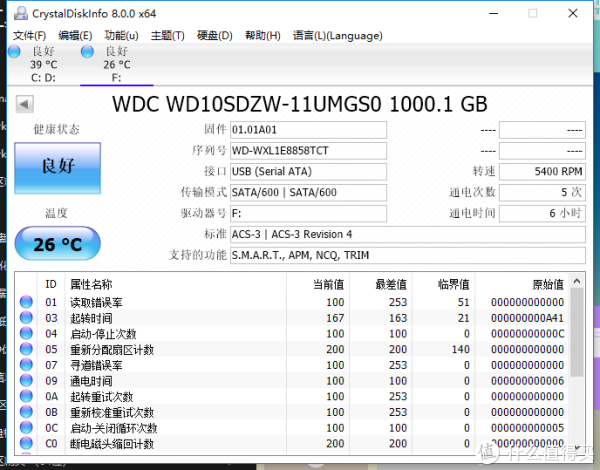
Task: Click the serial number field WD-WXL1E8858TCT
Action: pos(308,151)
